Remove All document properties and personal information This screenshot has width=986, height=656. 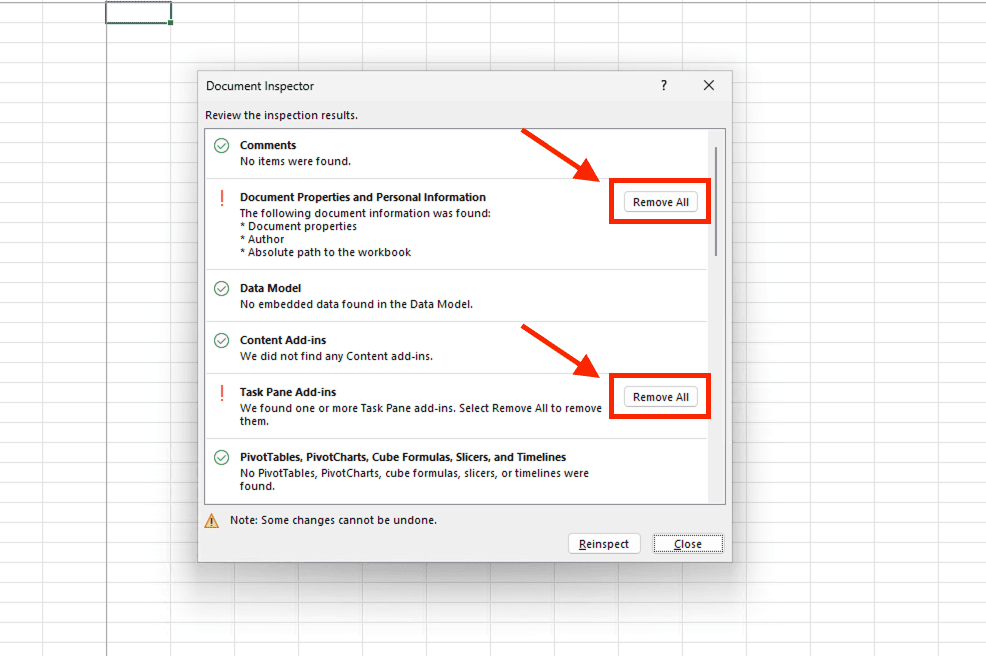660,202
